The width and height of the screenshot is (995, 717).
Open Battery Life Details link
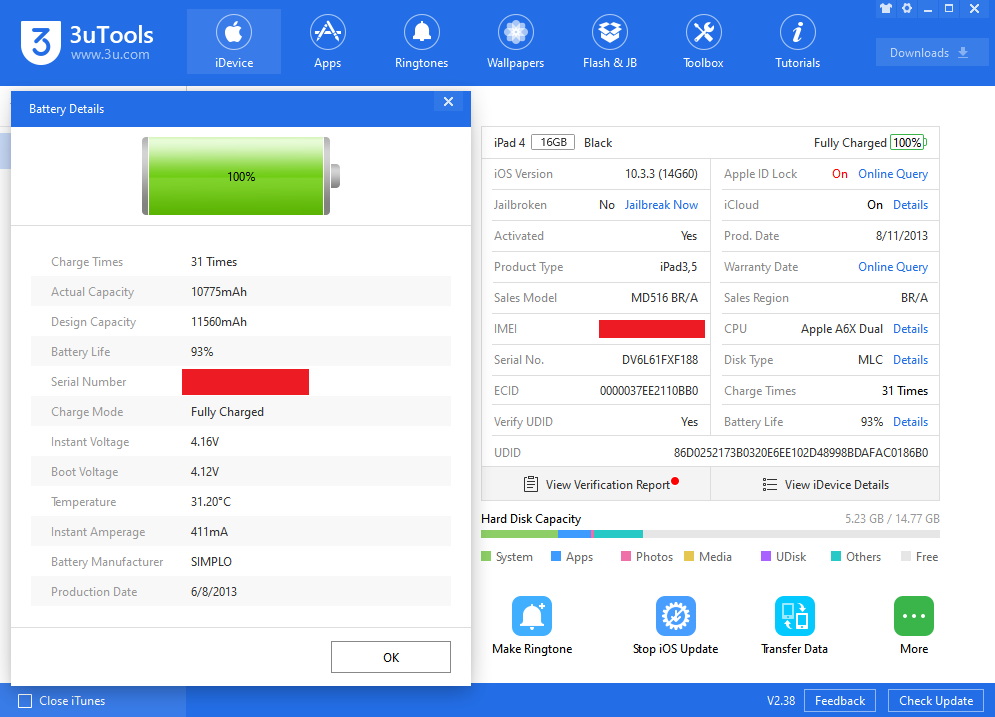click(911, 422)
